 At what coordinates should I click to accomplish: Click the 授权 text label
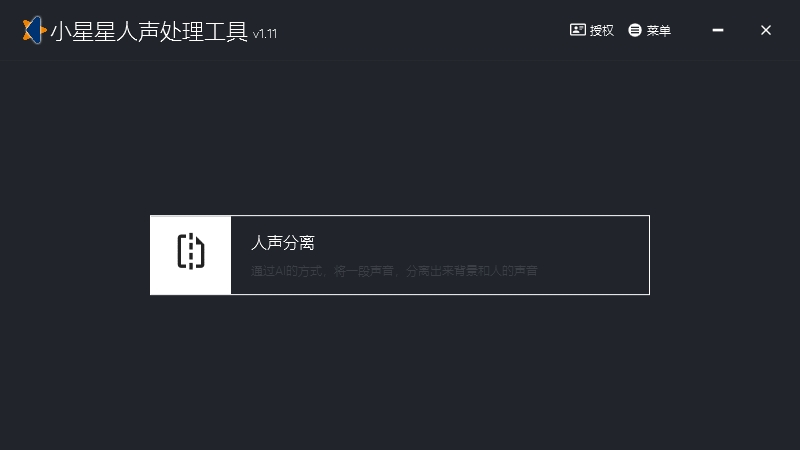[602, 31]
